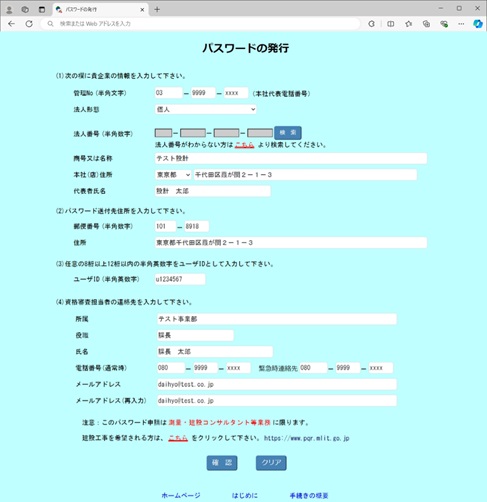Click the 氏名 field of 担当者
The width and height of the screenshot is (487, 502).
pyautogui.click(x=215, y=352)
